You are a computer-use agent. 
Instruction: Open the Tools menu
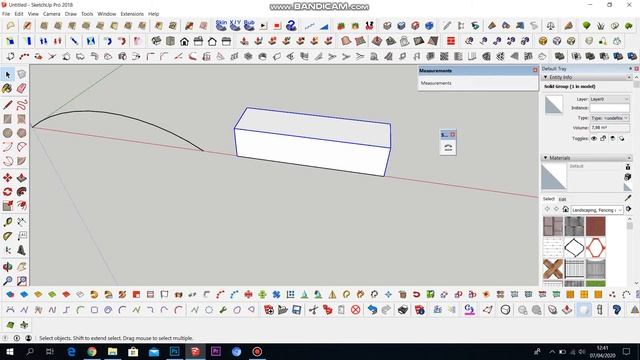(87, 14)
